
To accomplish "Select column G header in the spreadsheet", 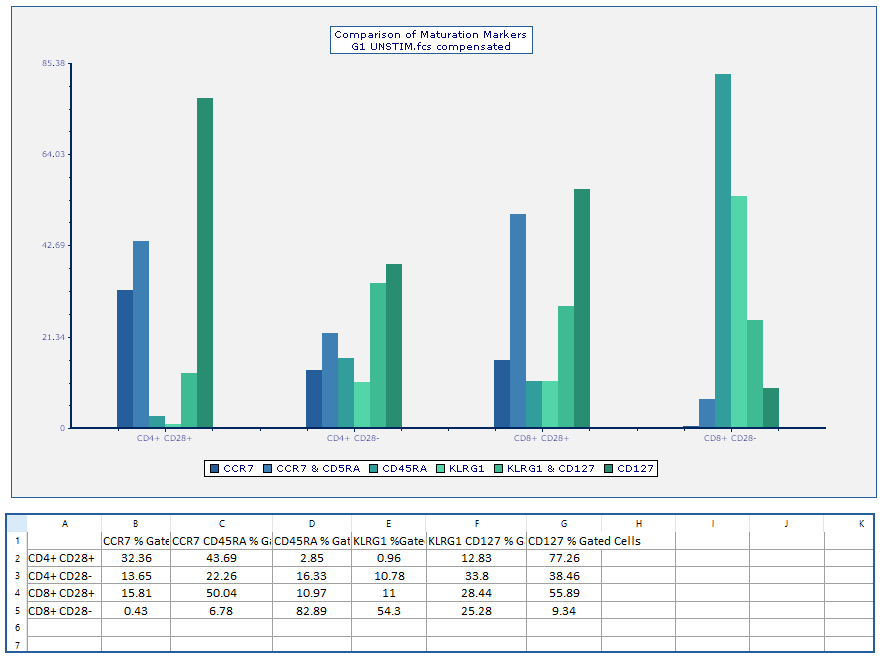I will (564, 523).
